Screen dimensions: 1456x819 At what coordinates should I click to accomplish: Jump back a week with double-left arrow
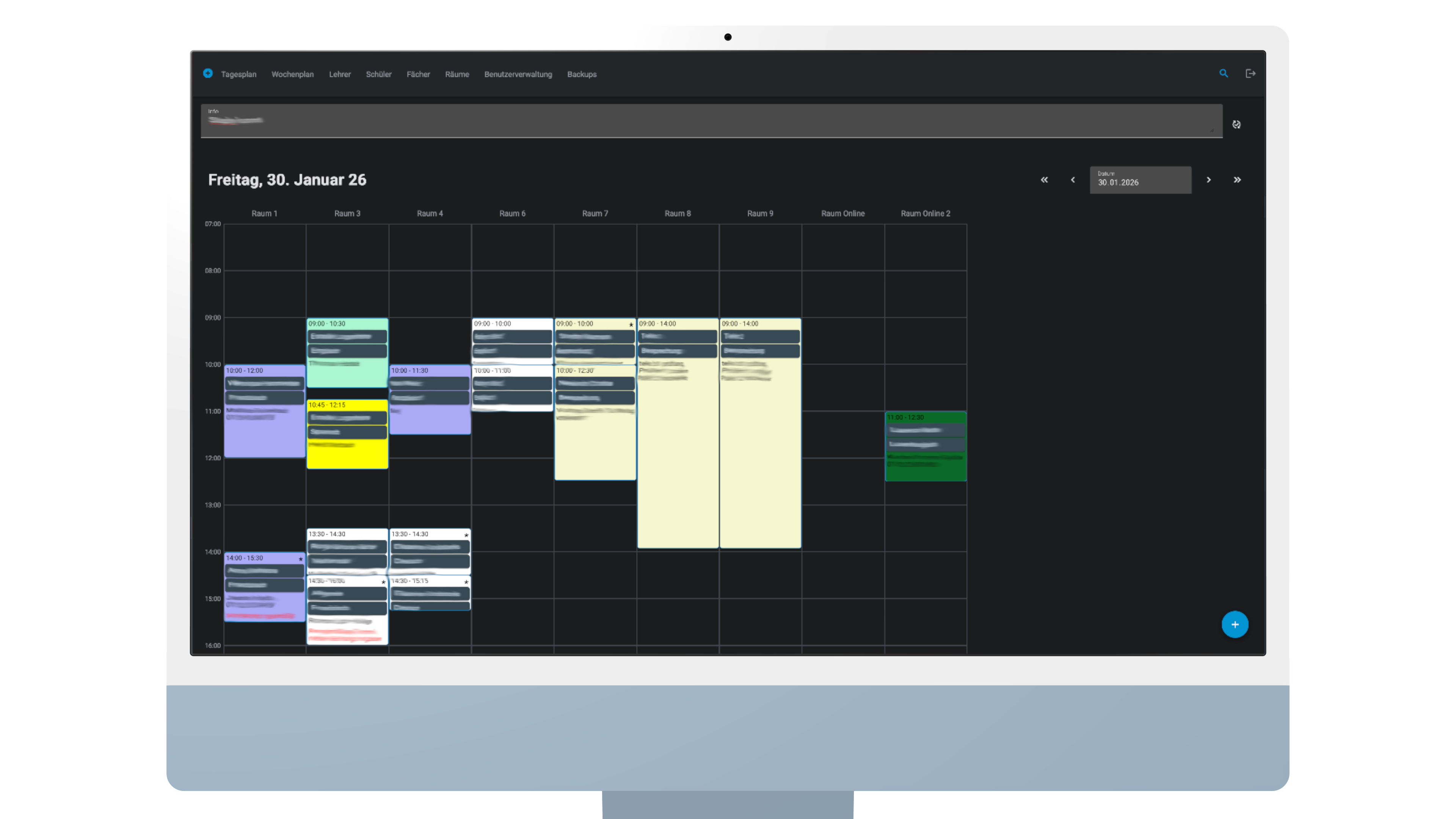point(1044,180)
